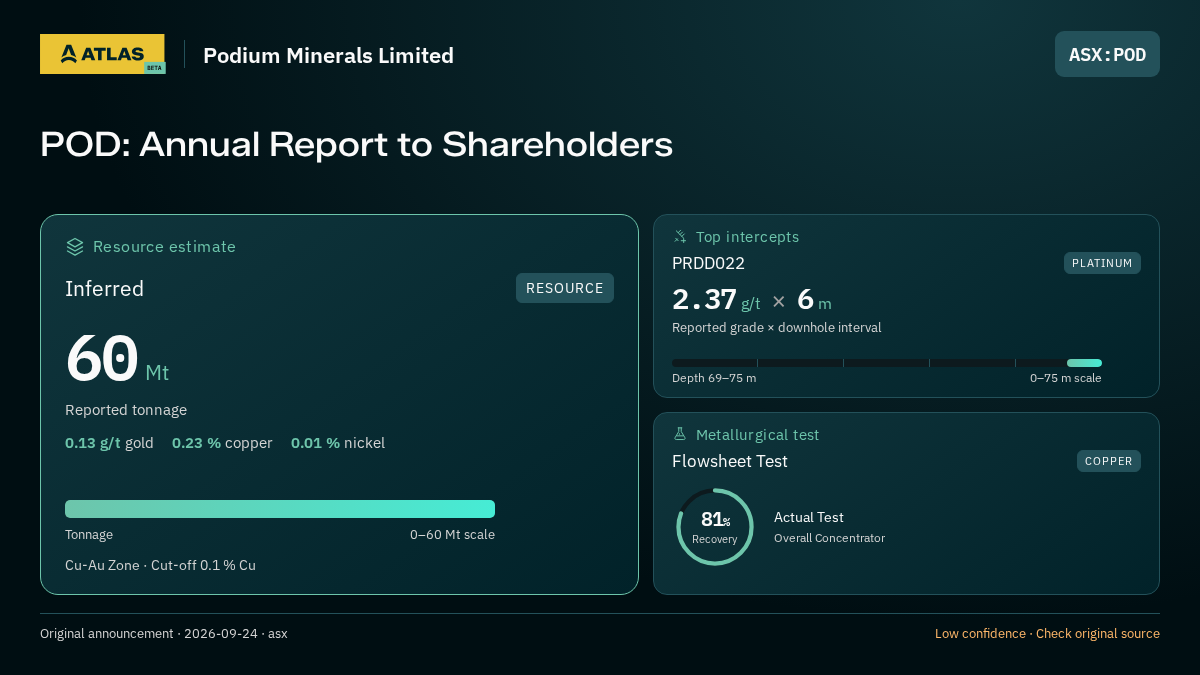The height and width of the screenshot is (675, 1200).
Task: Click the layers icon beside Resource estimate
Action: coord(75,246)
